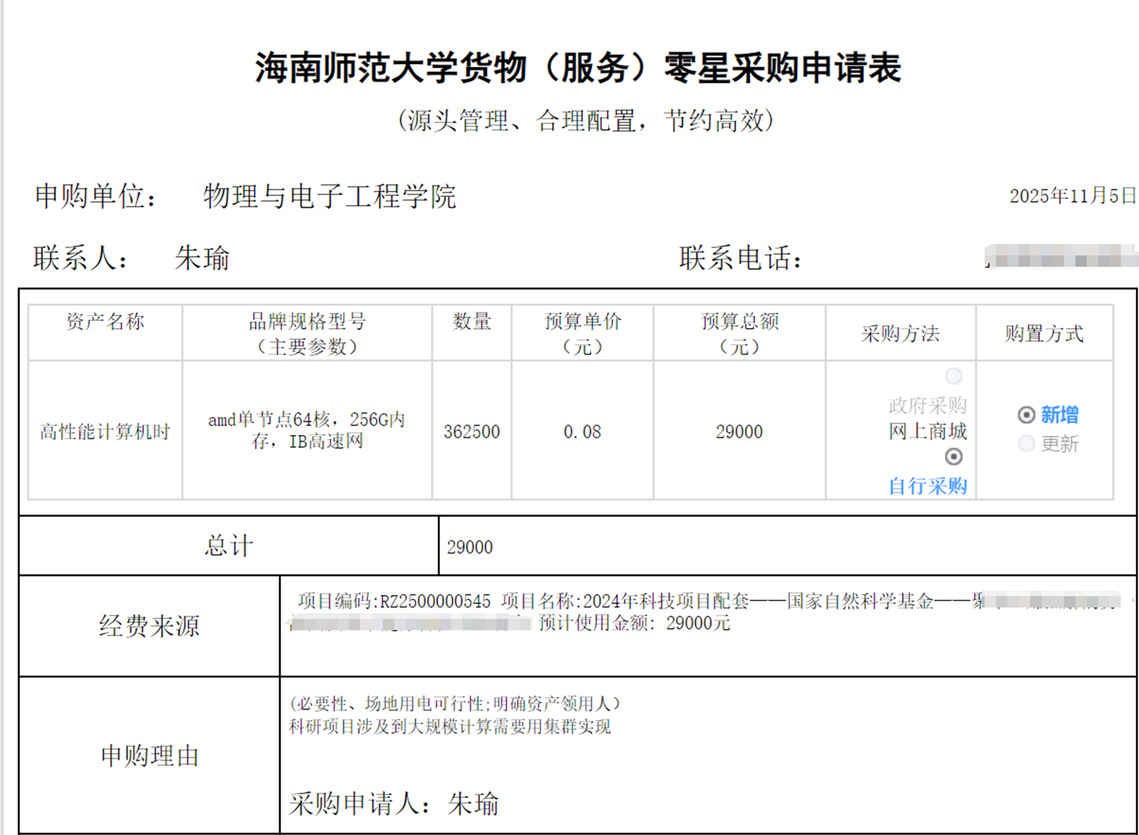Viewport: 1139px width, 835px height.
Task: Click the name 朱瑜 beside 联系人
Action: point(202,259)
